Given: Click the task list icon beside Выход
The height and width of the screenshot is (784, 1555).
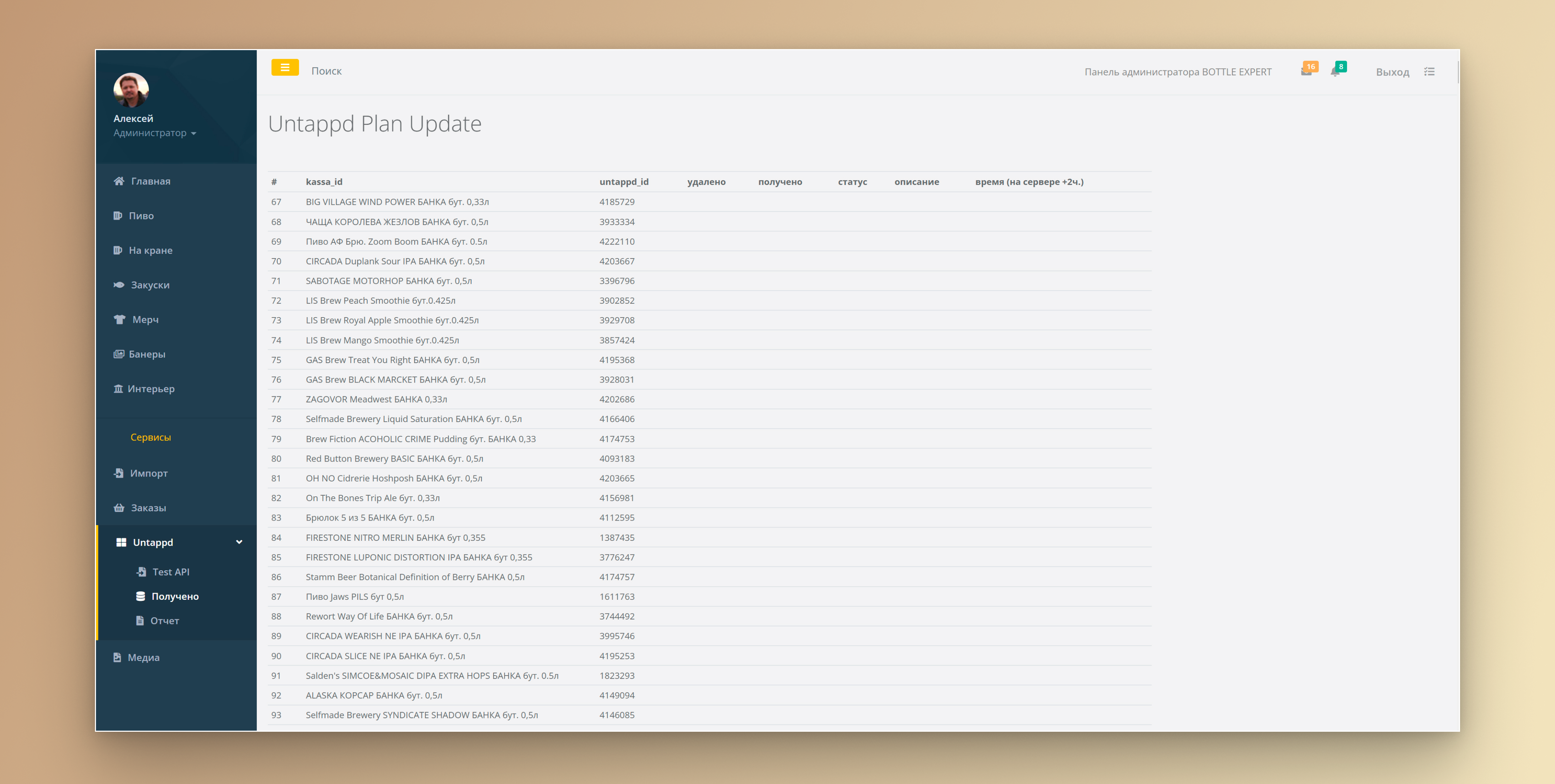Looking at the screenshot, I should pos(1429,72).
